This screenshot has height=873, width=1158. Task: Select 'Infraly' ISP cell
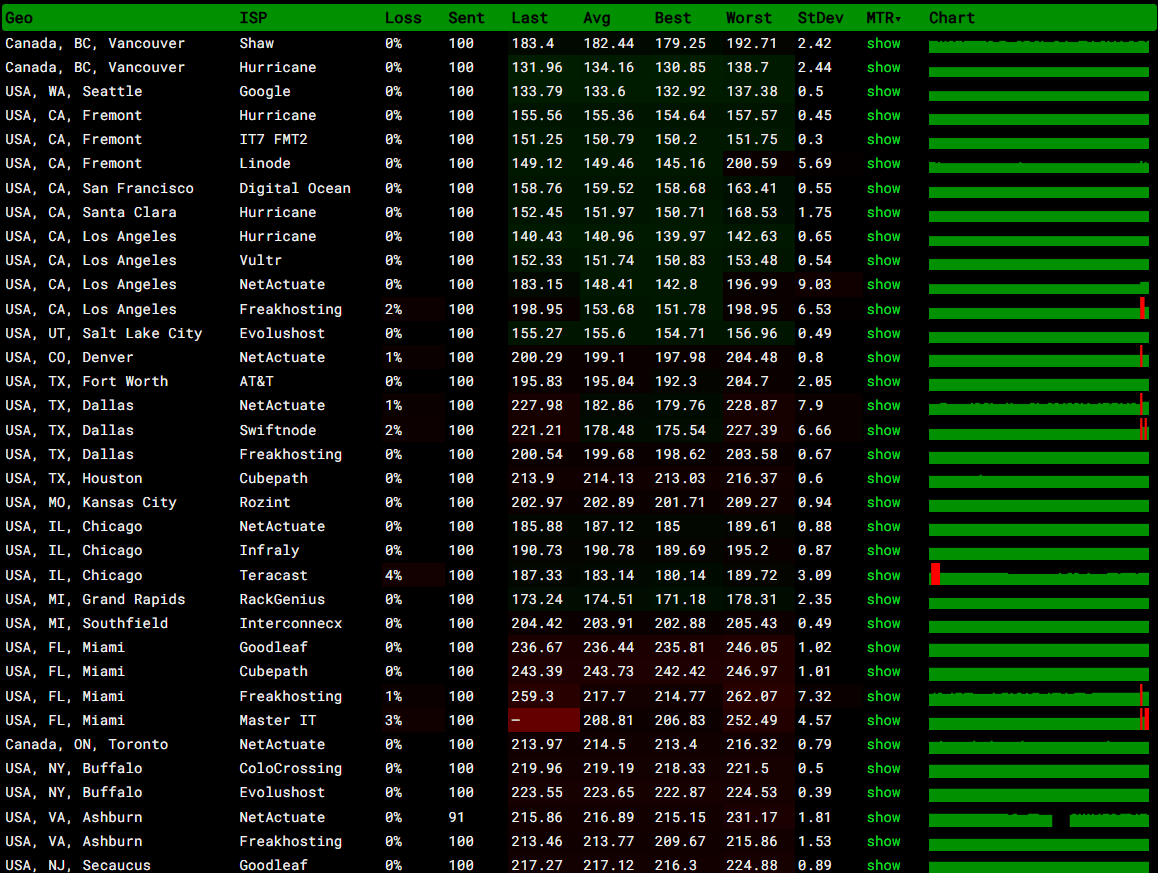point(269,550)
